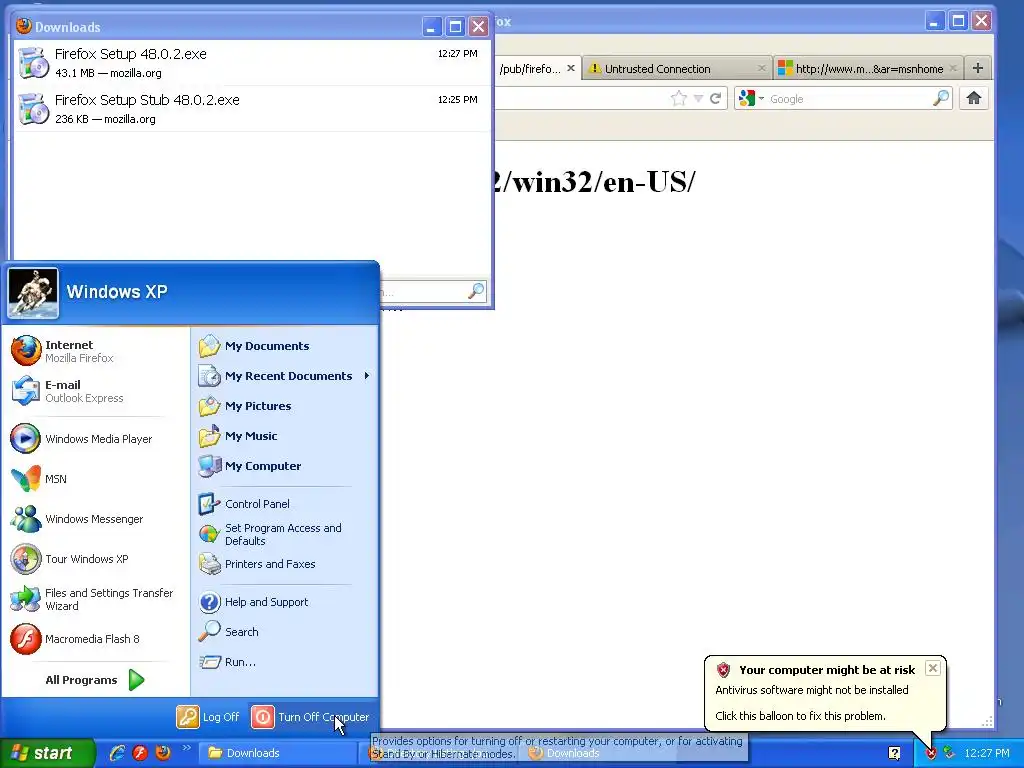Go to Firefox home page

[973, 99]
